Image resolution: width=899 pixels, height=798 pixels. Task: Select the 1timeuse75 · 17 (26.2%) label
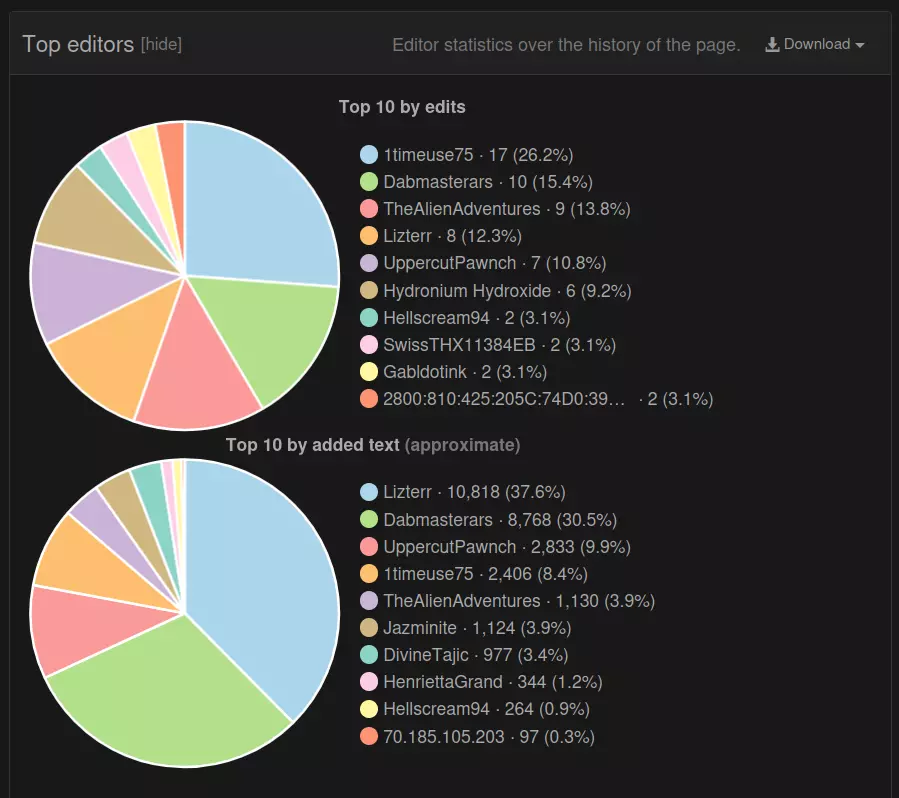(478, 155)
